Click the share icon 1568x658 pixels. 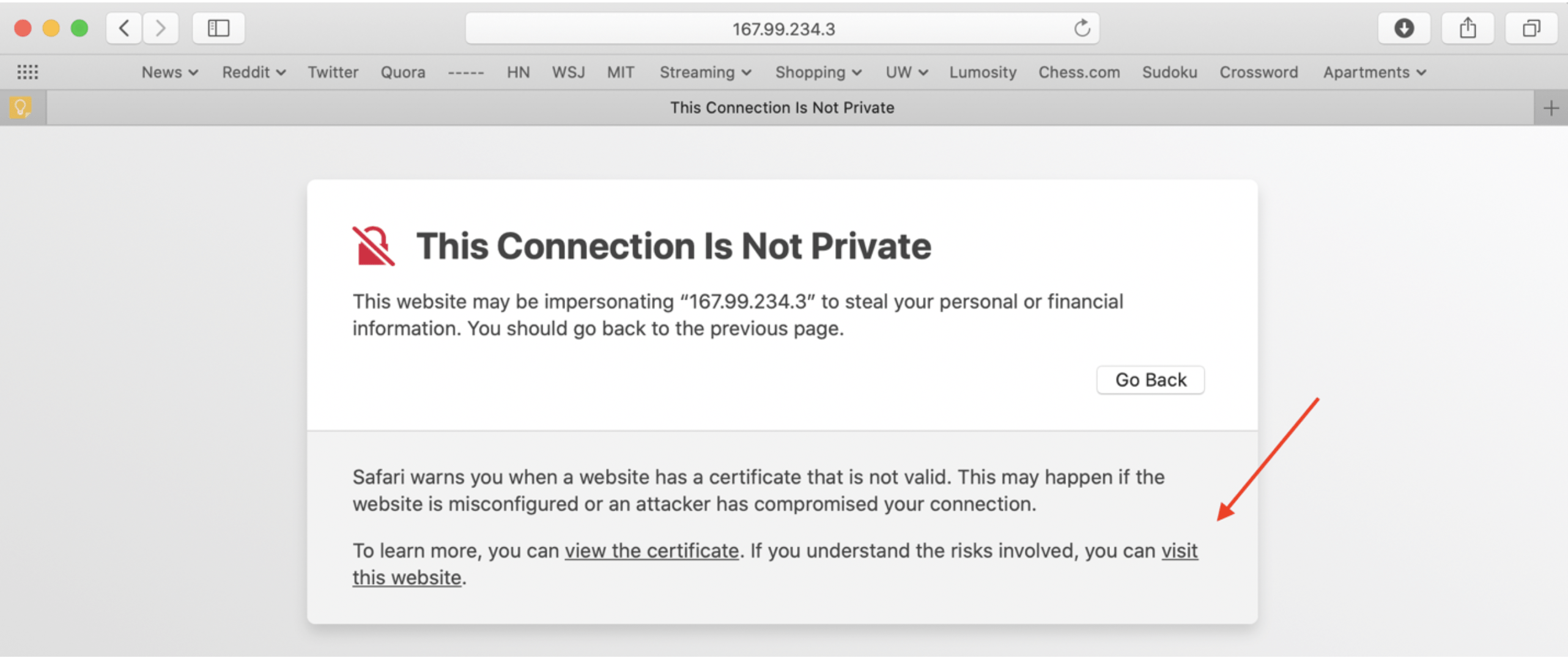pyautogui.click(x=1468, y=28)
